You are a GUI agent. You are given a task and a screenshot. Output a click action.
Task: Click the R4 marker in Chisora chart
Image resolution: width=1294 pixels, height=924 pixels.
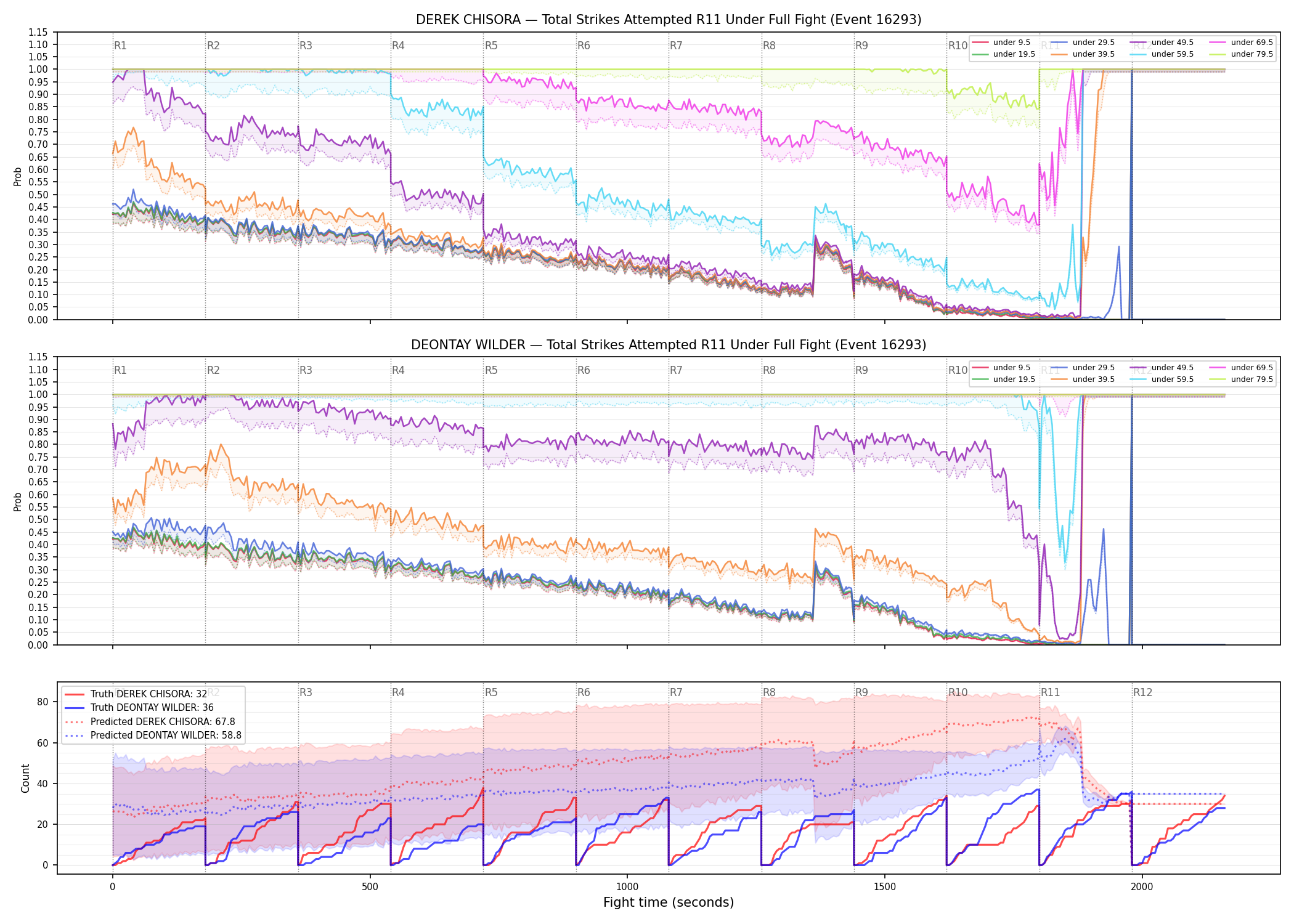[398, 46]
